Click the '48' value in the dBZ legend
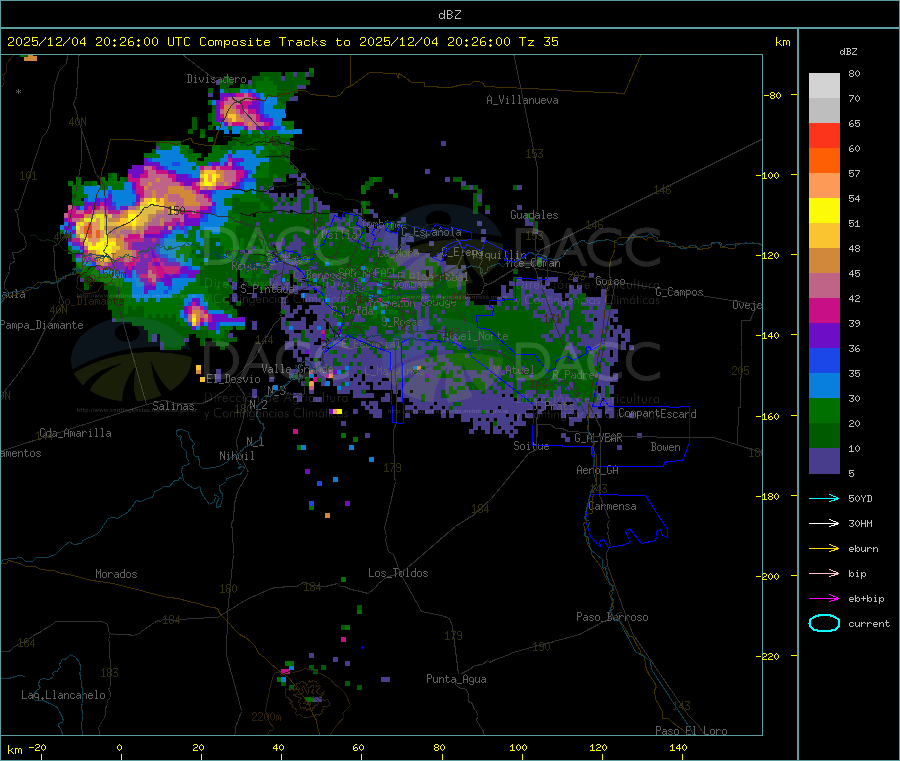The width and height of the screenshot is (900, 761). point(854,249)
